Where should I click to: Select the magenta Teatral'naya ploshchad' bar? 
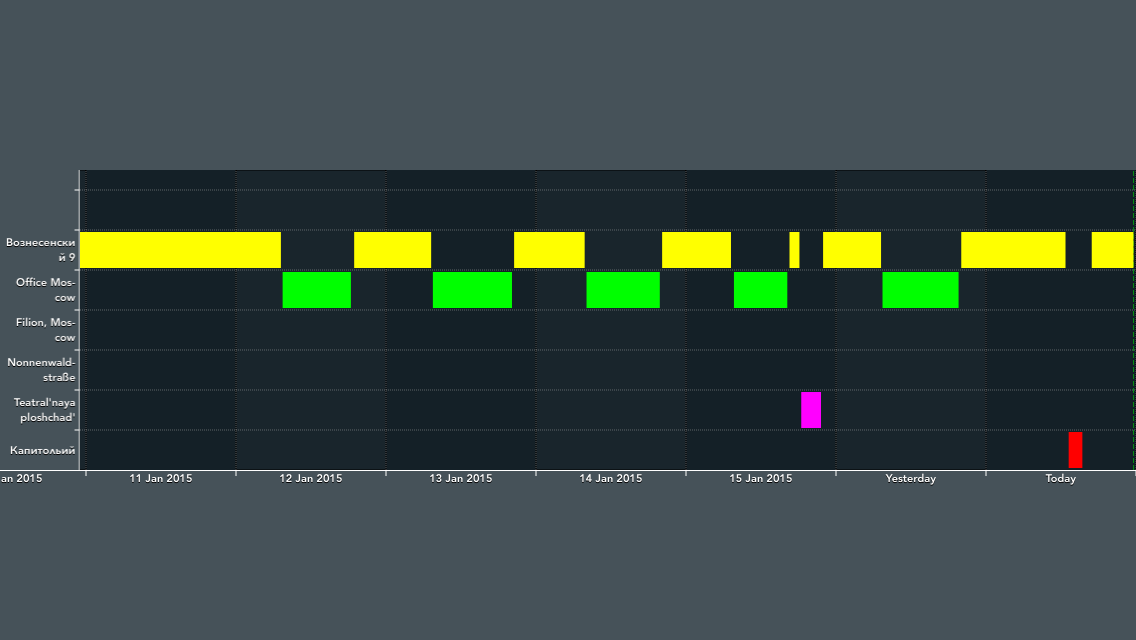coord(811,410)
